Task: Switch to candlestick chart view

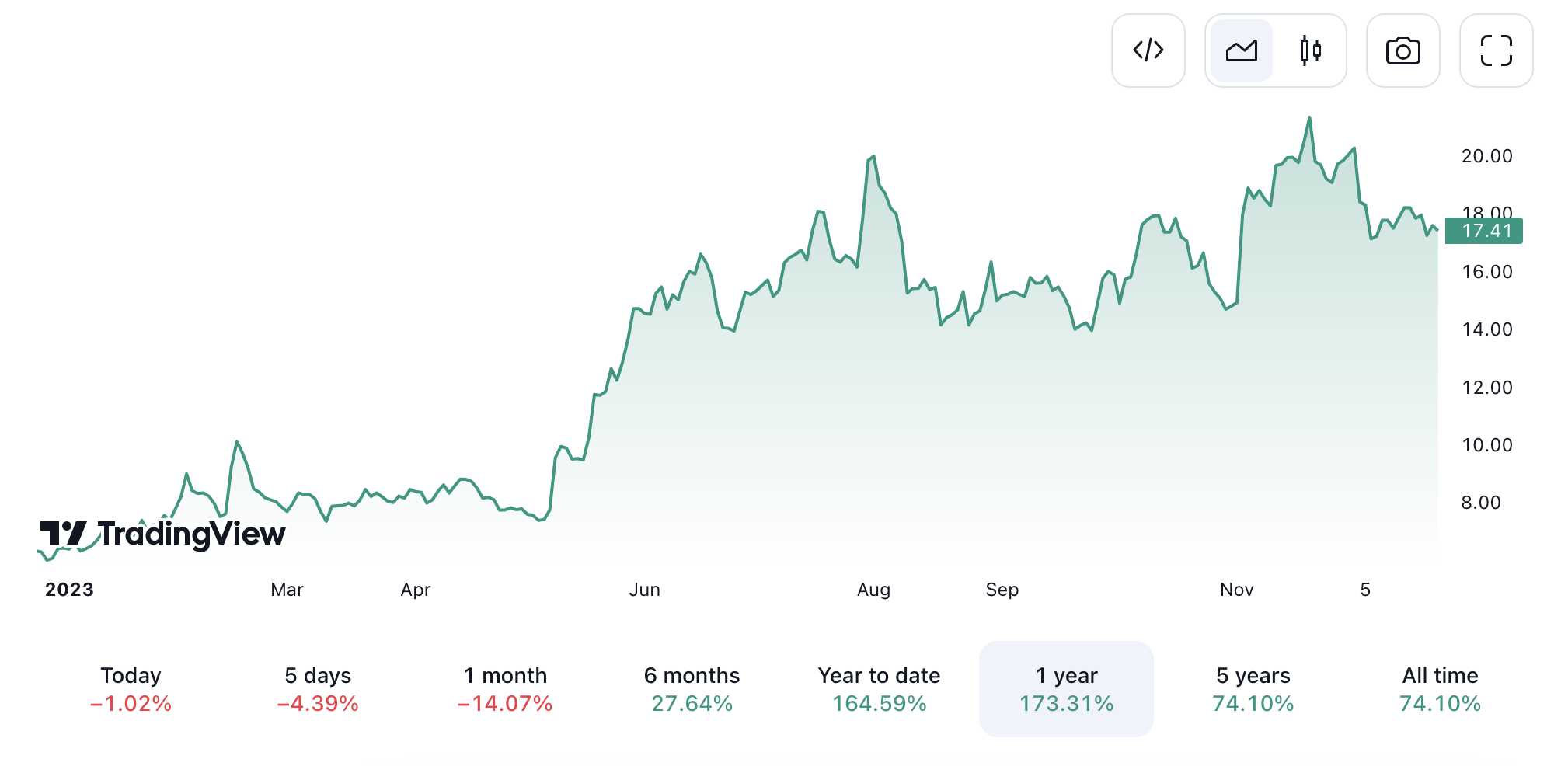Action: (x=1310, y=50)
